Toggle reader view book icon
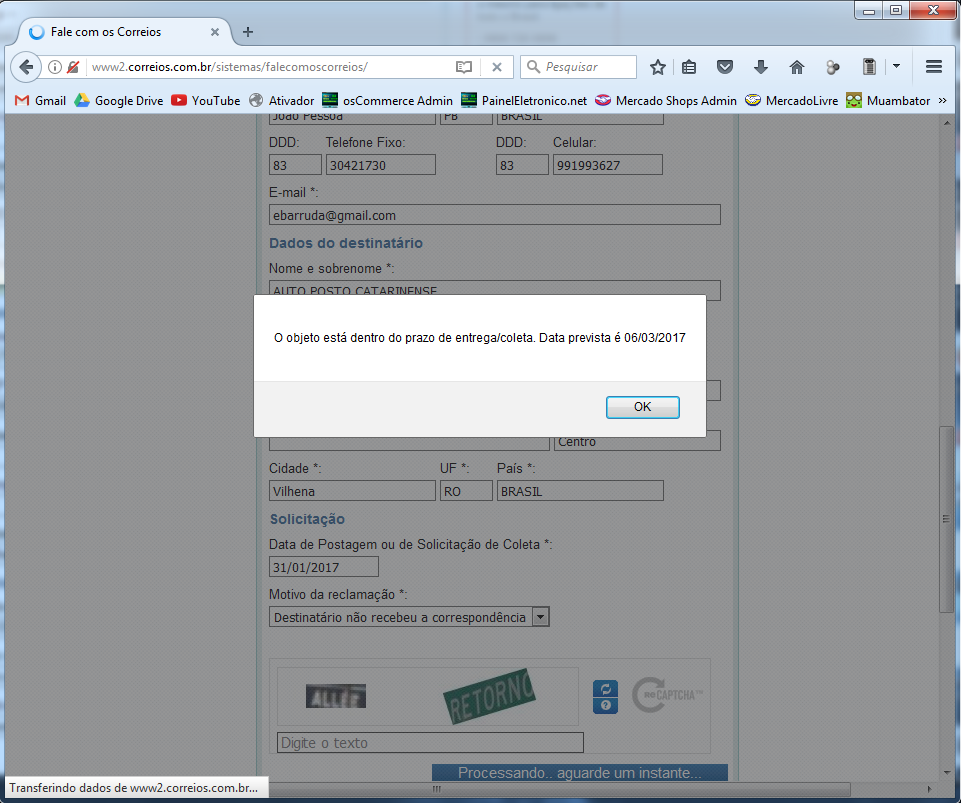The width and height of the screenshot is (961, 803). click(464, 67)
